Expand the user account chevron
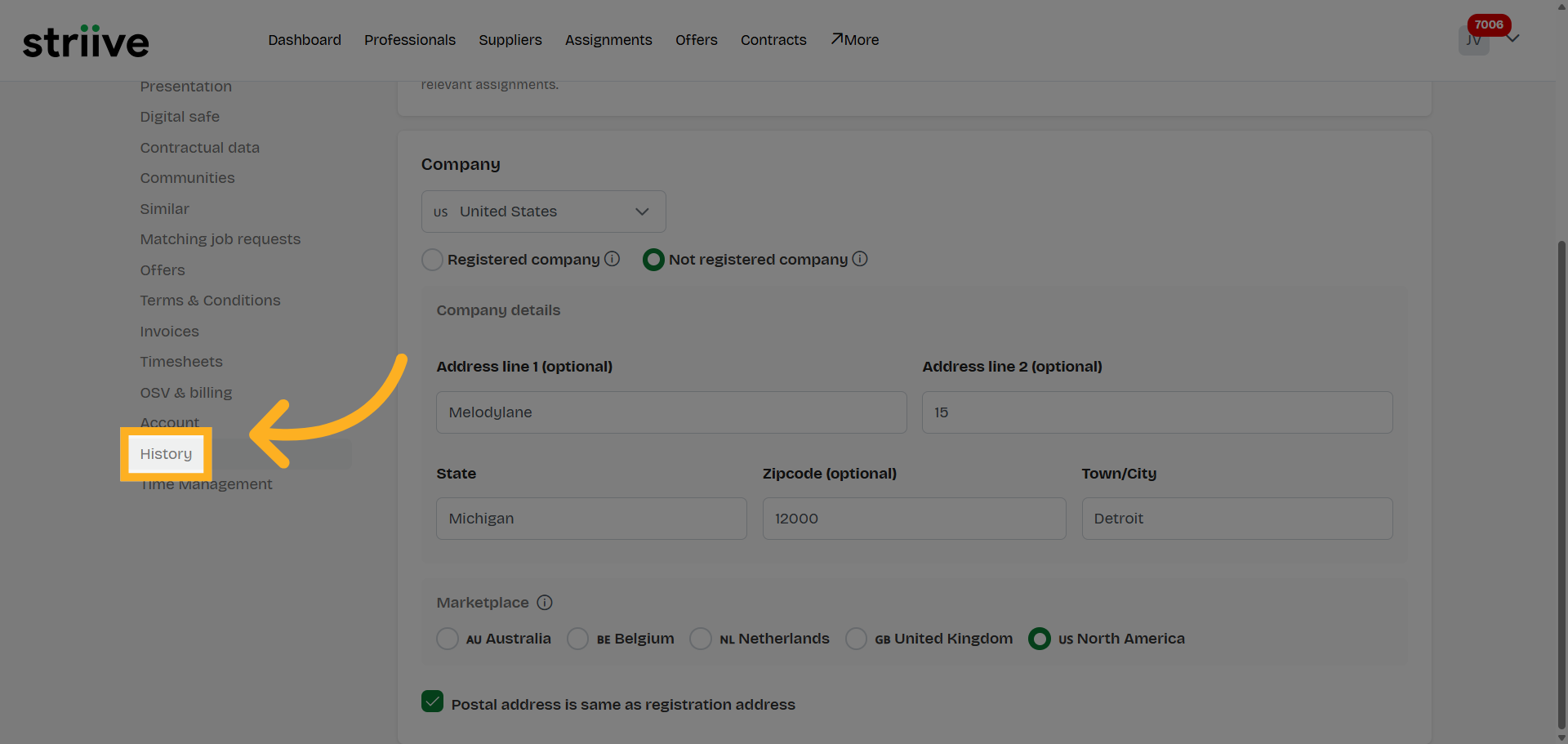This screenshot has width=1568, height=744. [1513, 38]
